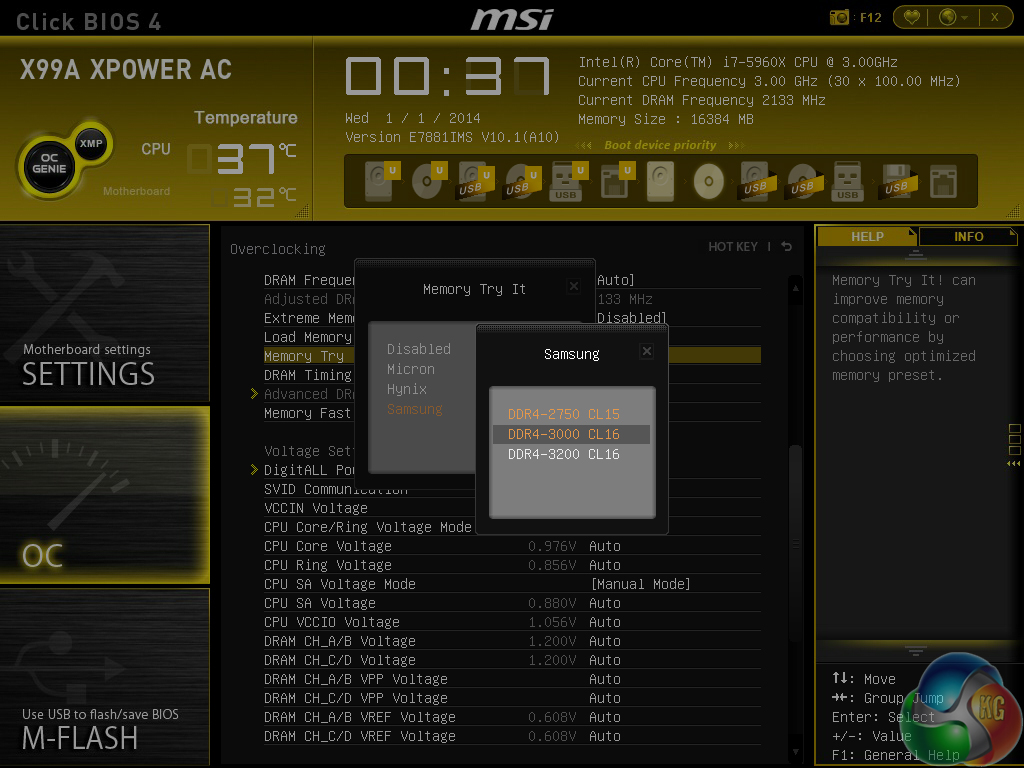
Task: Select legacy USB key boot icon
Action: point(848,181)
